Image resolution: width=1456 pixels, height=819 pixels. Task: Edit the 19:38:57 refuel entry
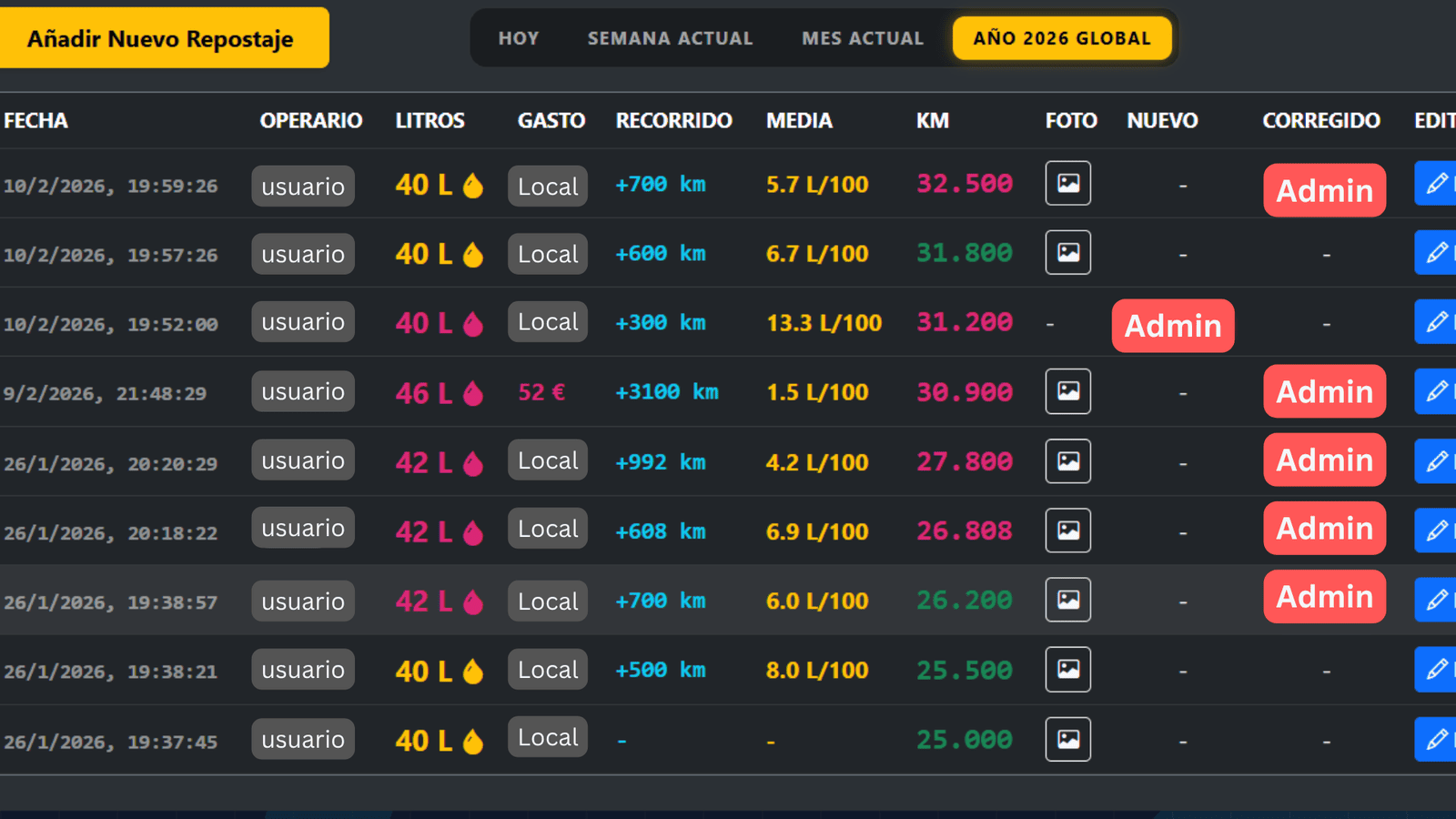point(1436,600)
